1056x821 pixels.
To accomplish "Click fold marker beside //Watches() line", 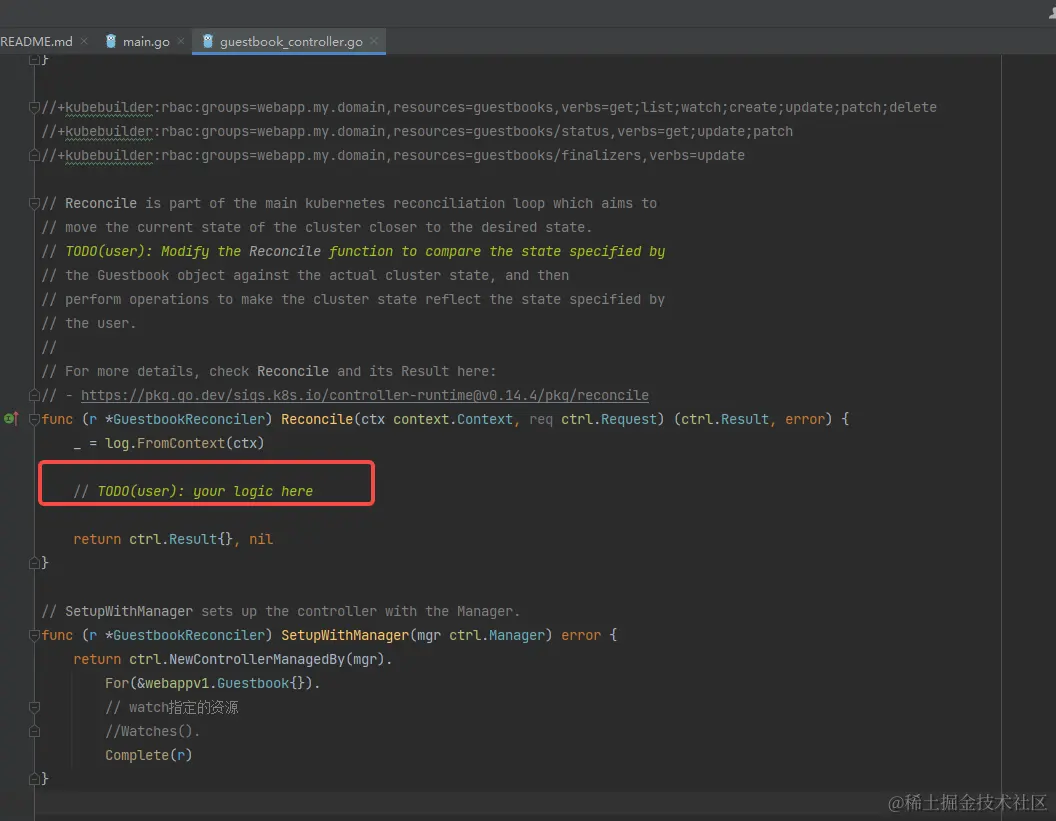I will coord(34,731).
